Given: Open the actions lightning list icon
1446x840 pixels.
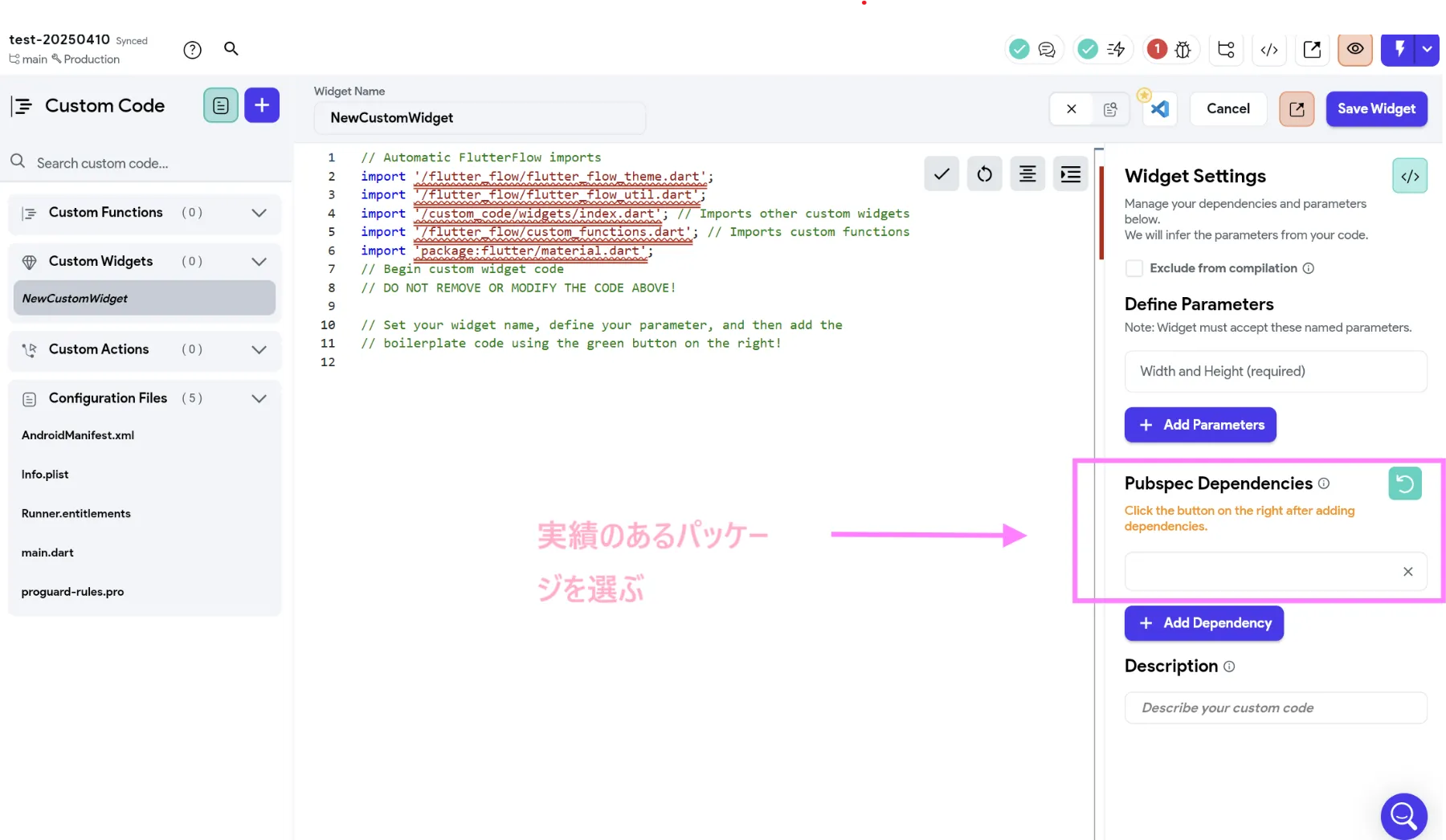Looking at the screenshot, I should (x=1116, y=50).
